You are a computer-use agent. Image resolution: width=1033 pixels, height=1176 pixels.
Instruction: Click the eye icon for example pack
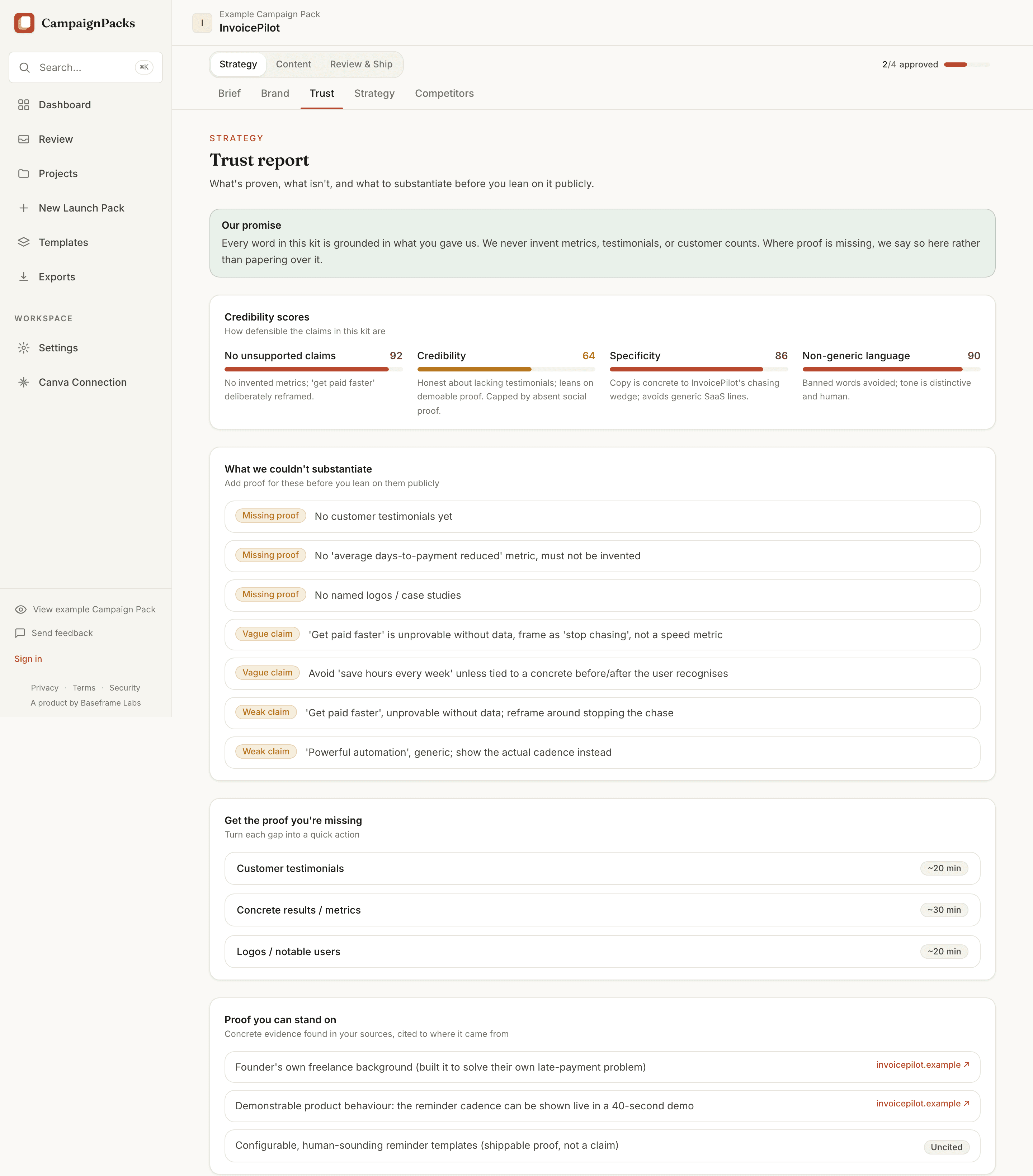(21, 609)
